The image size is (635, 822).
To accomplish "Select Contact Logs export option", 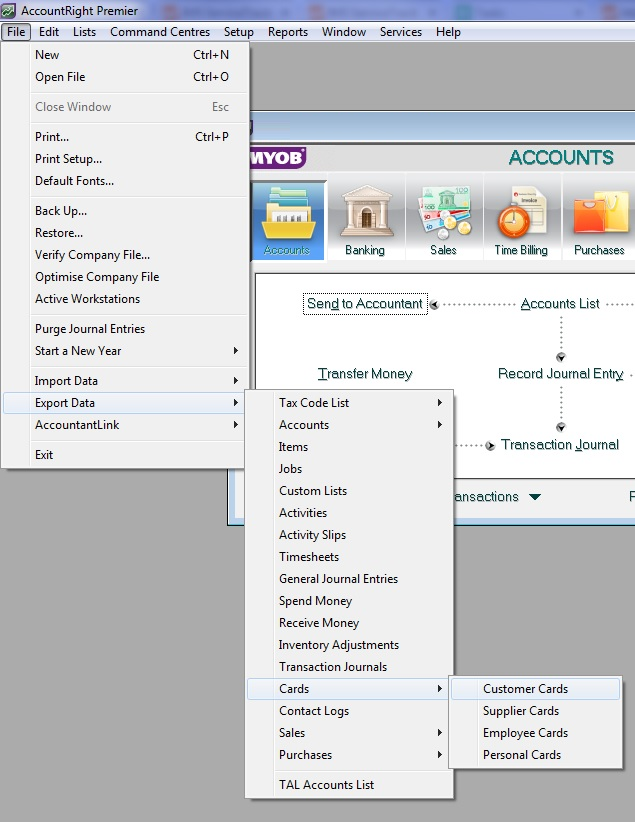I will click(349, 711).
